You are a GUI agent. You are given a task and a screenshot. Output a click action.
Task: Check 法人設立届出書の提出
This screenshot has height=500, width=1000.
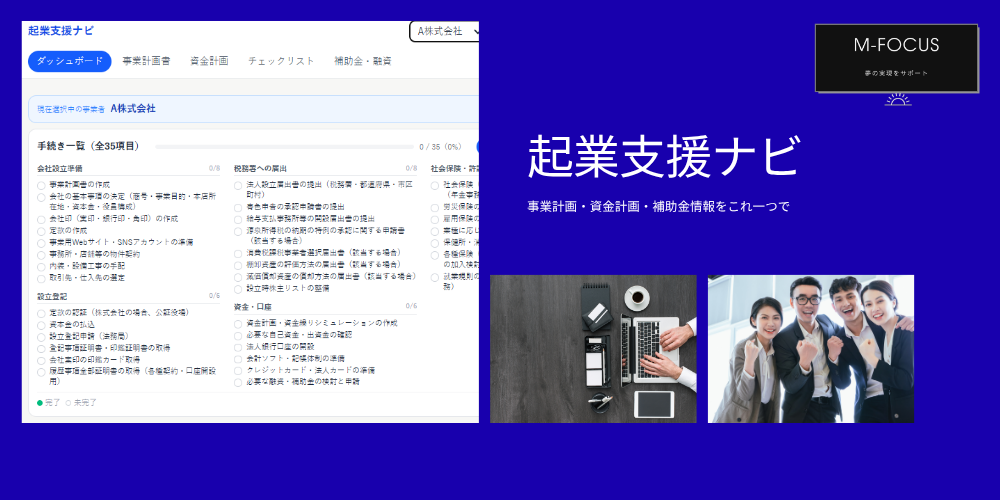click(x=238, y=186)
